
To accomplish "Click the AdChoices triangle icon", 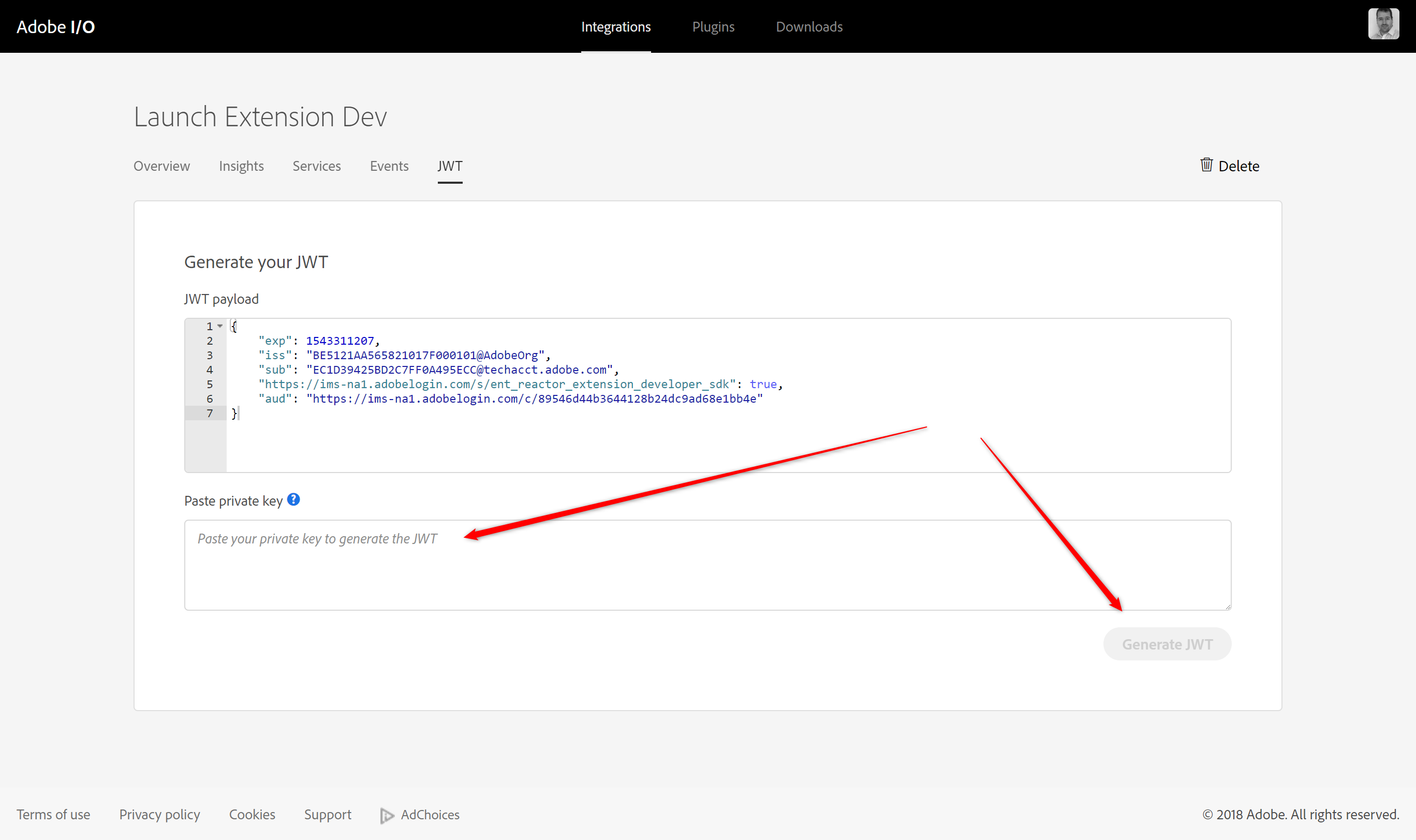I will 387,815.
